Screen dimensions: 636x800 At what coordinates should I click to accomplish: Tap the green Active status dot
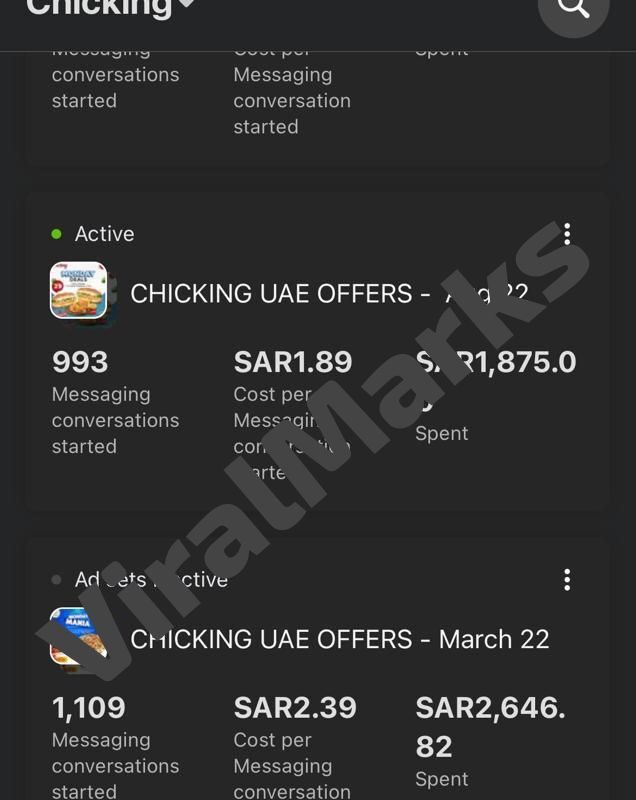(57, 234)
